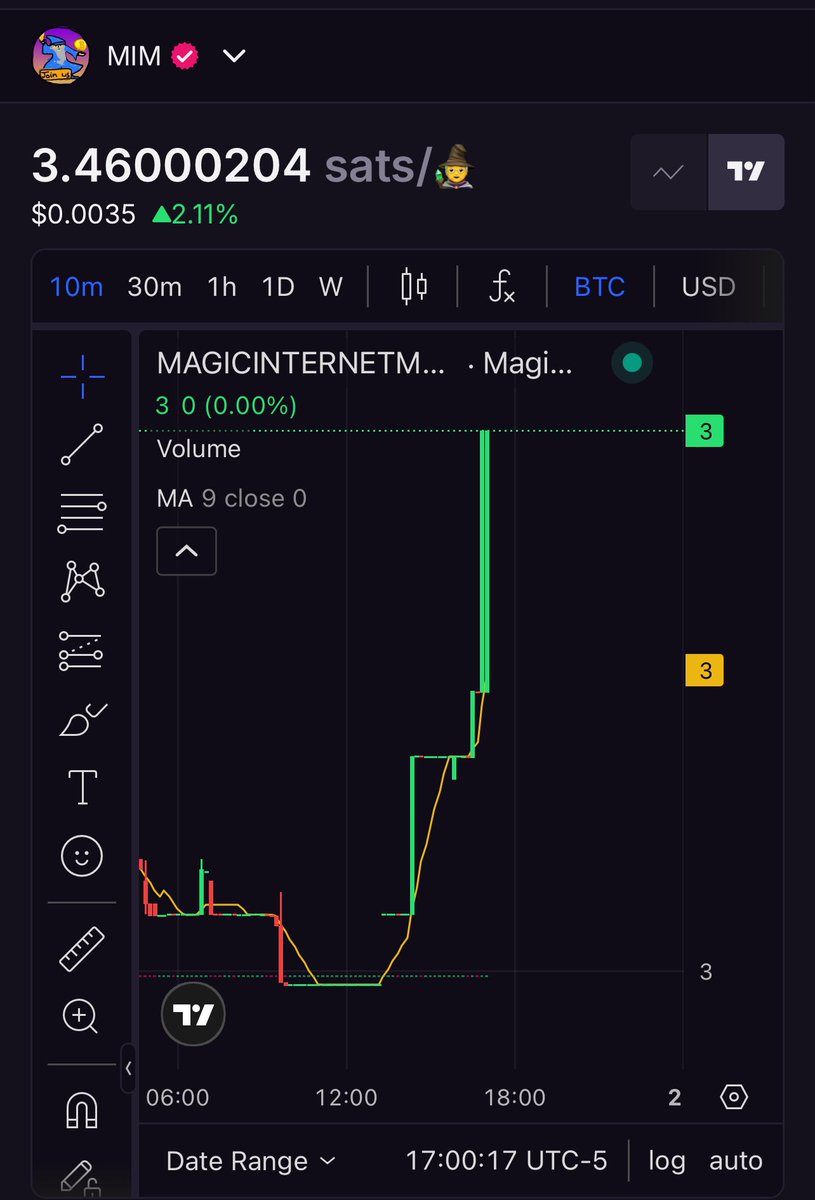Select the 1h timeframe
815x1200 pixels.
(222, 287)
